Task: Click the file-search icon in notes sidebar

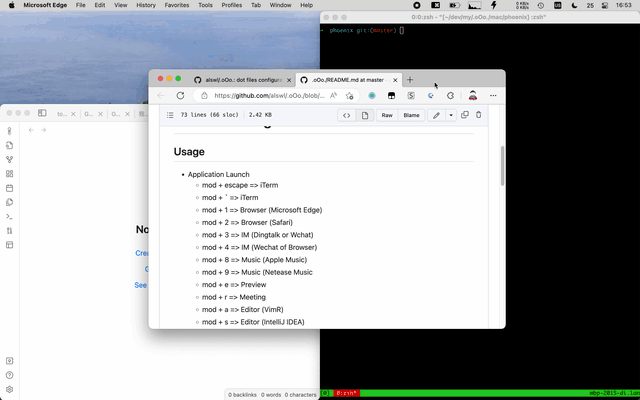Action: (9, 145)
